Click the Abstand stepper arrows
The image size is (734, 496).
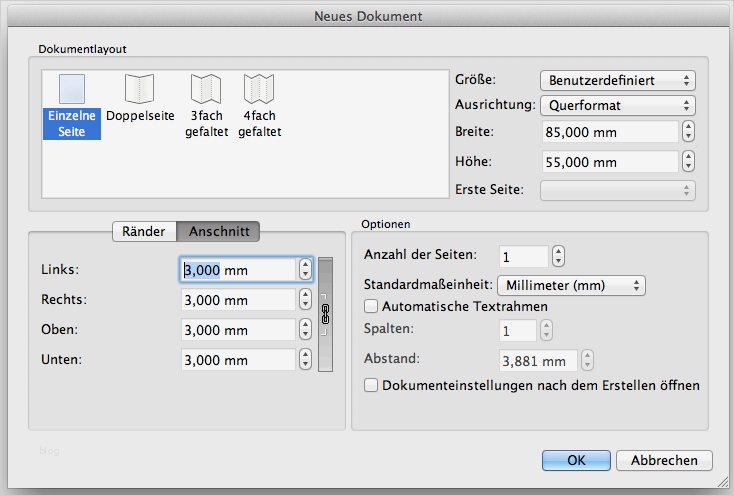[587, 361]
